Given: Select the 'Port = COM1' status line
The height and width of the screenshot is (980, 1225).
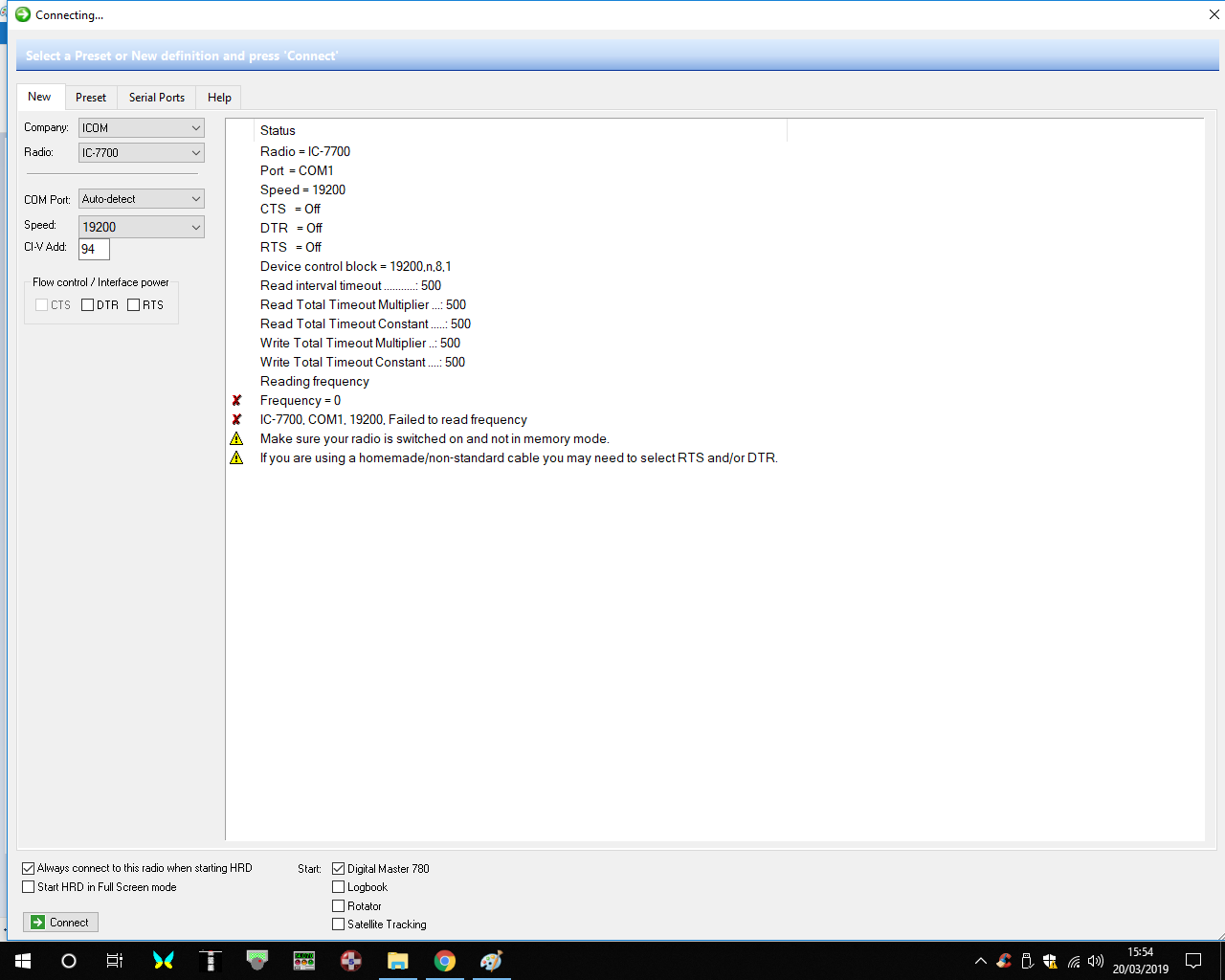Looking at the screenshot, I should 297,170.
